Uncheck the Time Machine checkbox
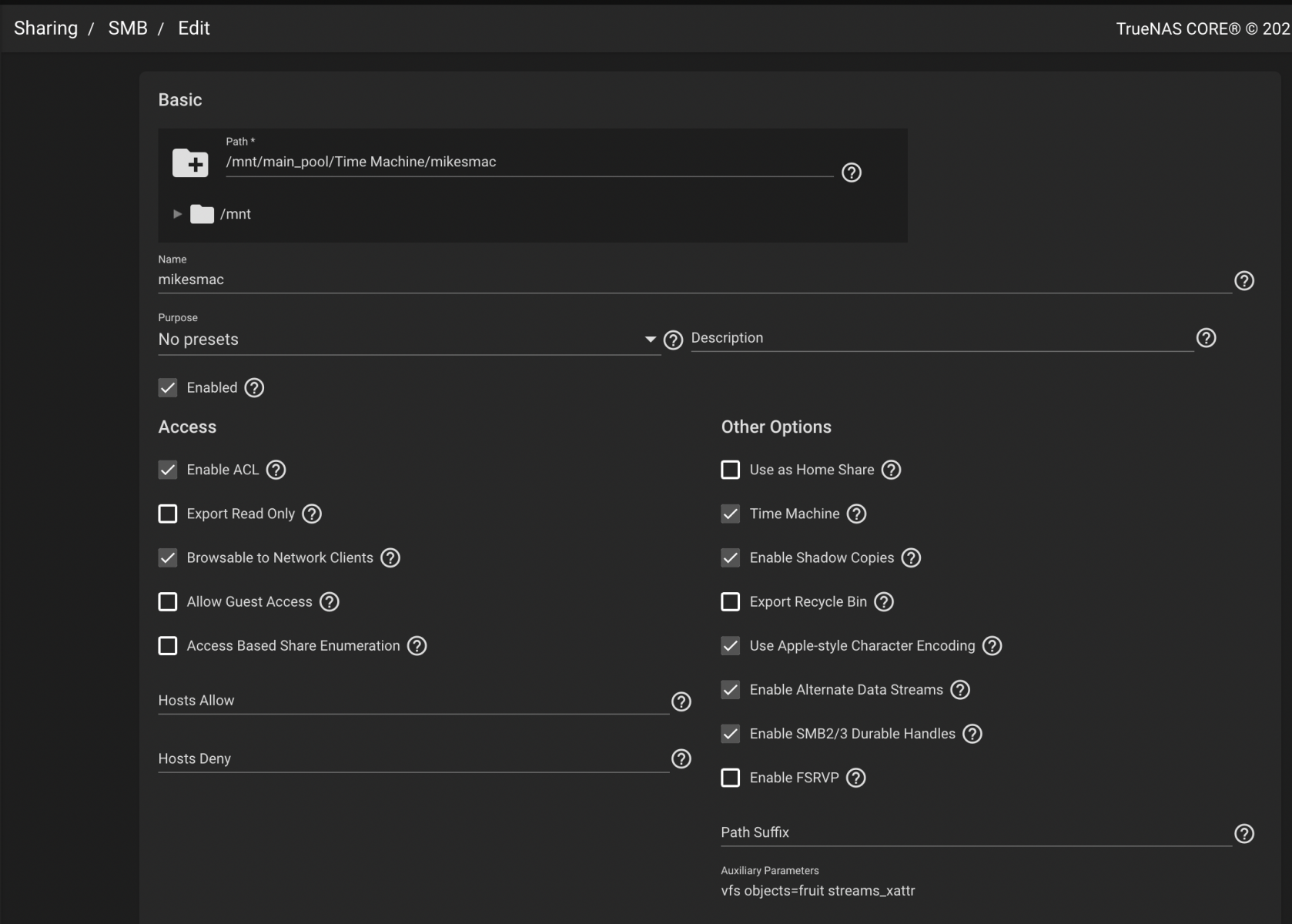Viewport: 1292px width, 924px height. (730, 514)
